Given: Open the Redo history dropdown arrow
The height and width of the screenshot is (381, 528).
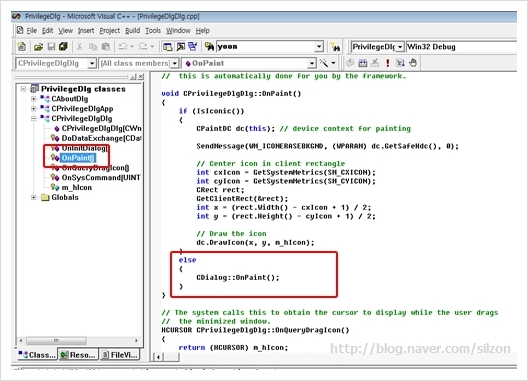Looking at the screenshot, I should 152,46.
